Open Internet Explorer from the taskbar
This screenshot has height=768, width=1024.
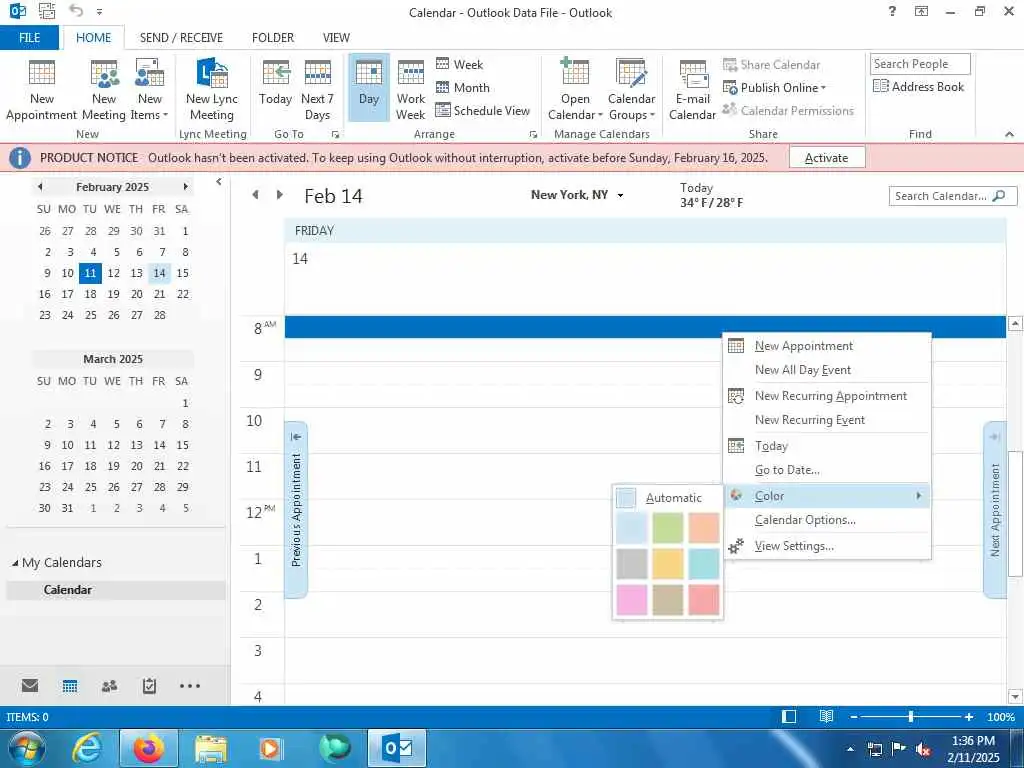pyautogui.click(x=87, y=748)
